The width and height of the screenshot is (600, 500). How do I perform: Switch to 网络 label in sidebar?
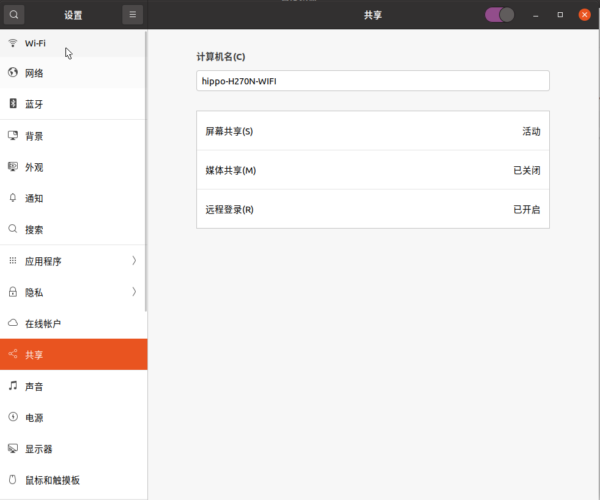pos(34,73)
